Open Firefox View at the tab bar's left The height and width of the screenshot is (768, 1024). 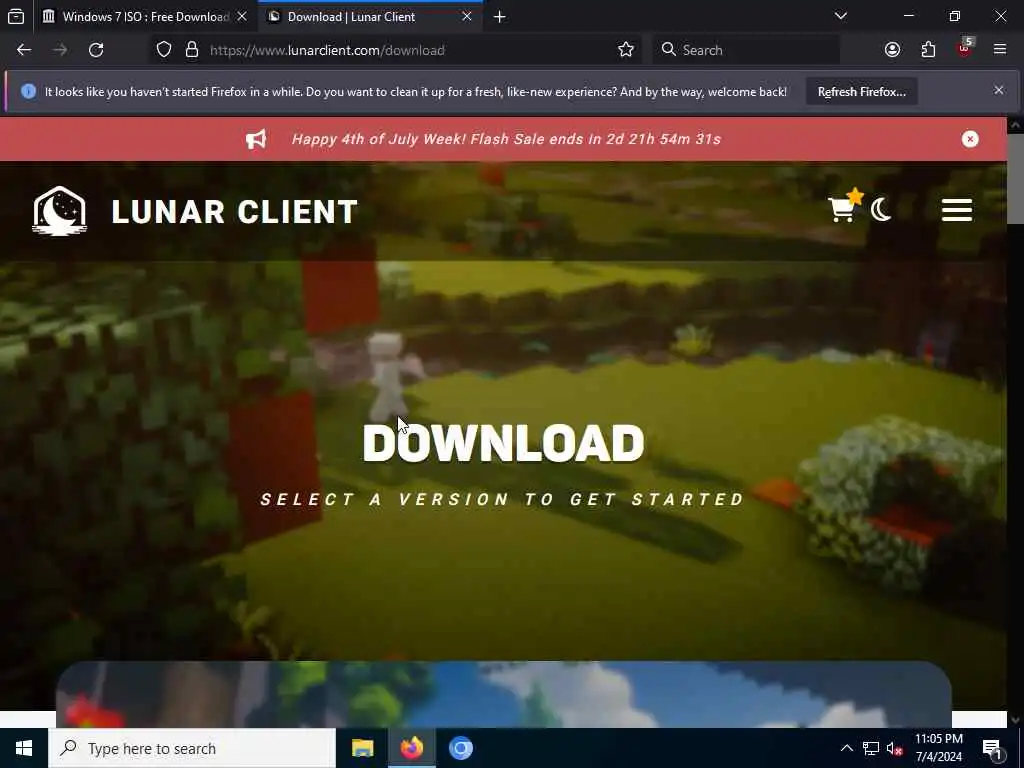(16, 16)
